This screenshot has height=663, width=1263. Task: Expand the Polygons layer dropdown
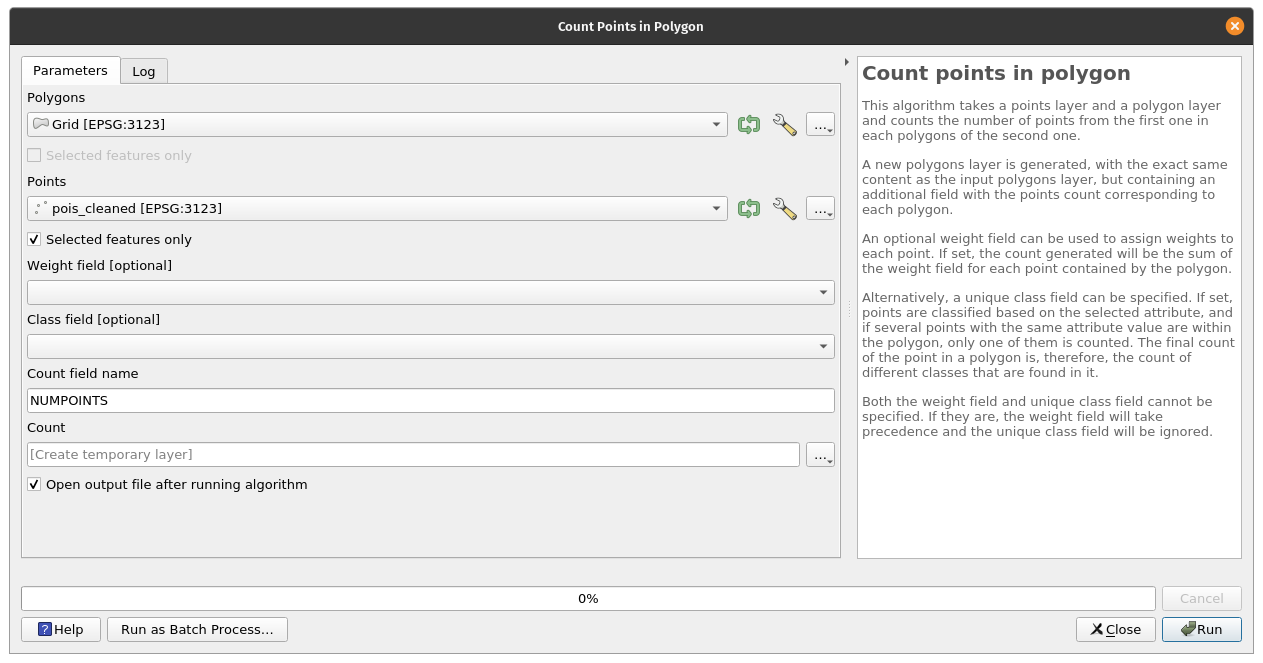716,125
